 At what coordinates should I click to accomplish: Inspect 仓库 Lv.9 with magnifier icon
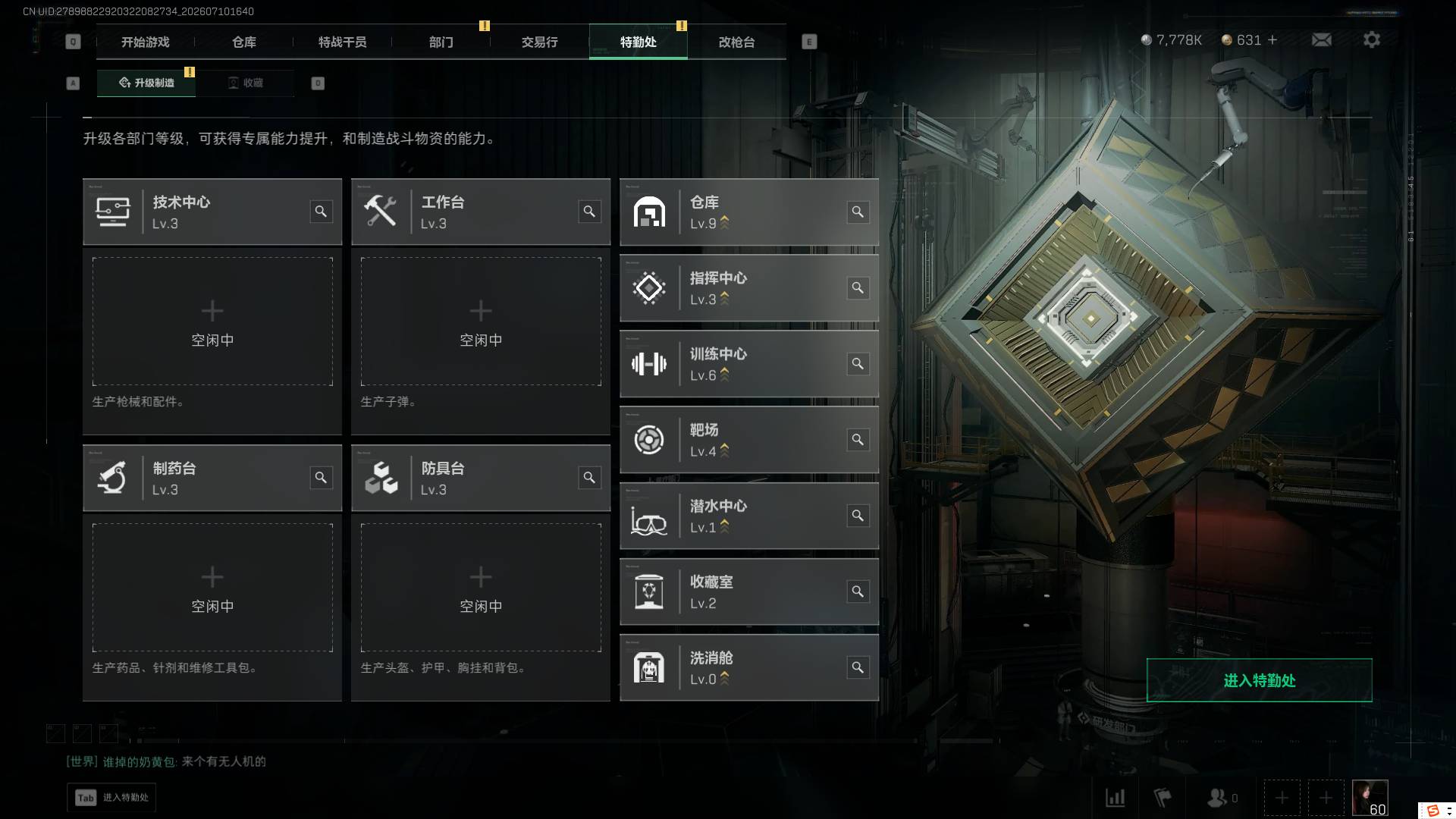(x=858, y=212)
